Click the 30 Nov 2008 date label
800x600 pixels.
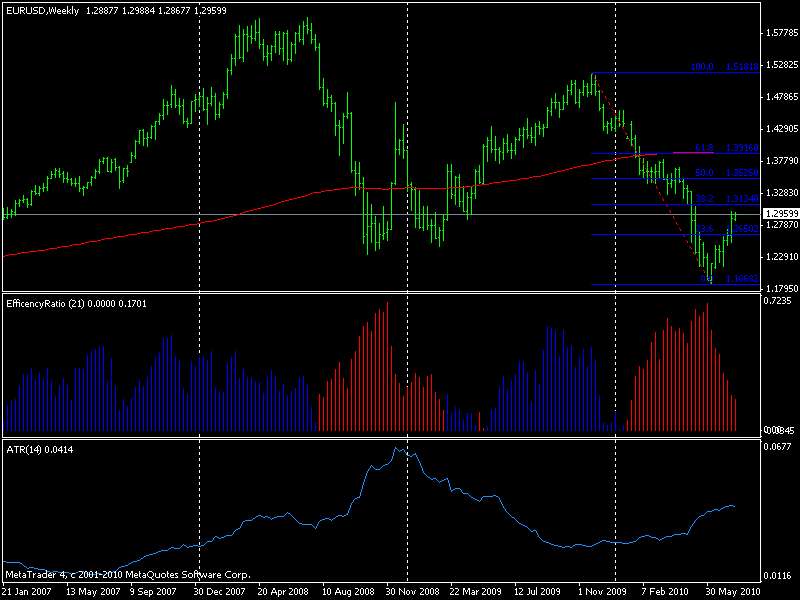coord(412,591)
